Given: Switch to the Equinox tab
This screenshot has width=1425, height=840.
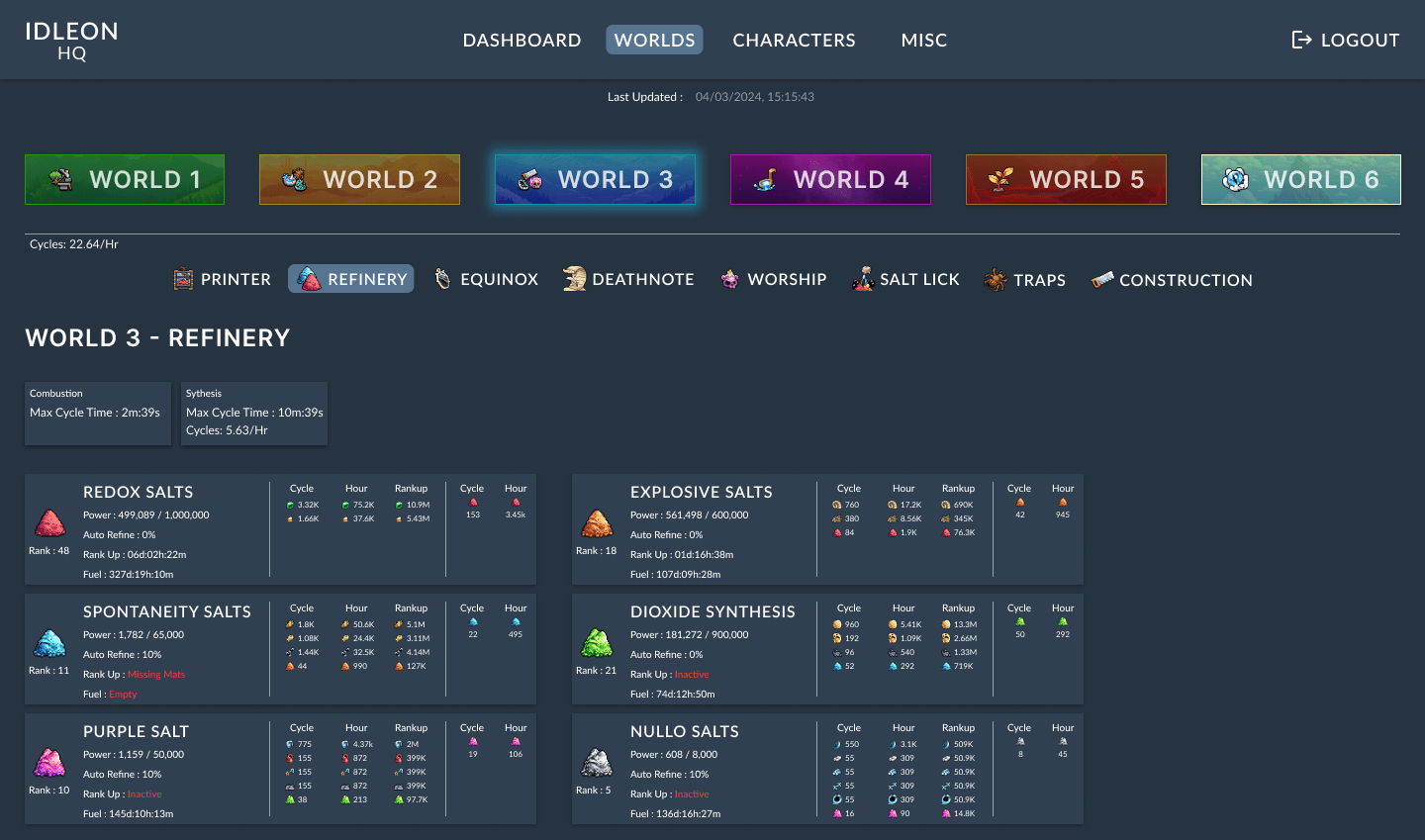Looking at the screenshot, I should click(487, 279).
